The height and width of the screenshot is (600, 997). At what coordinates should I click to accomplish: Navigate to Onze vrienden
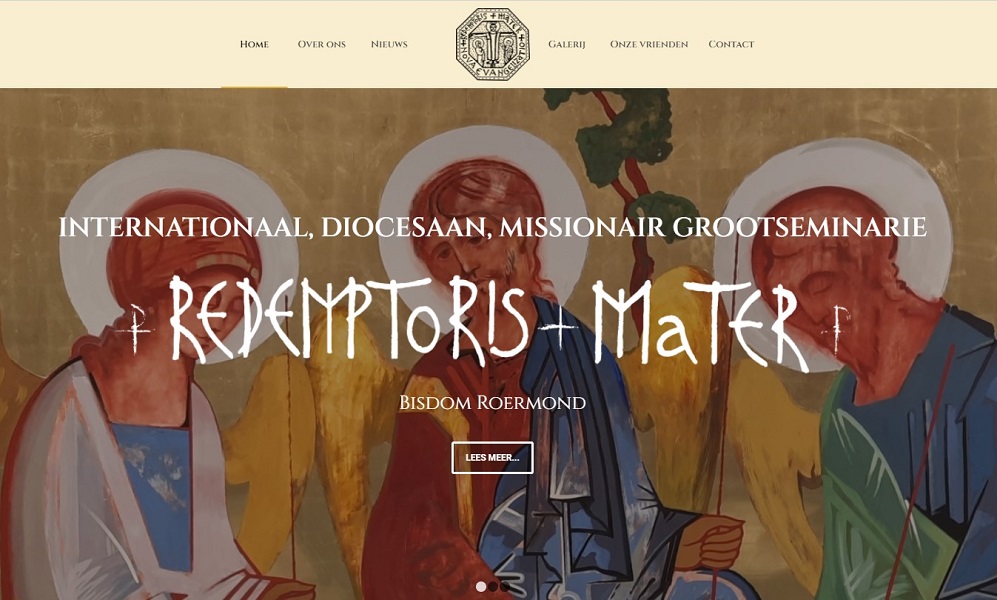coord(649,44)
